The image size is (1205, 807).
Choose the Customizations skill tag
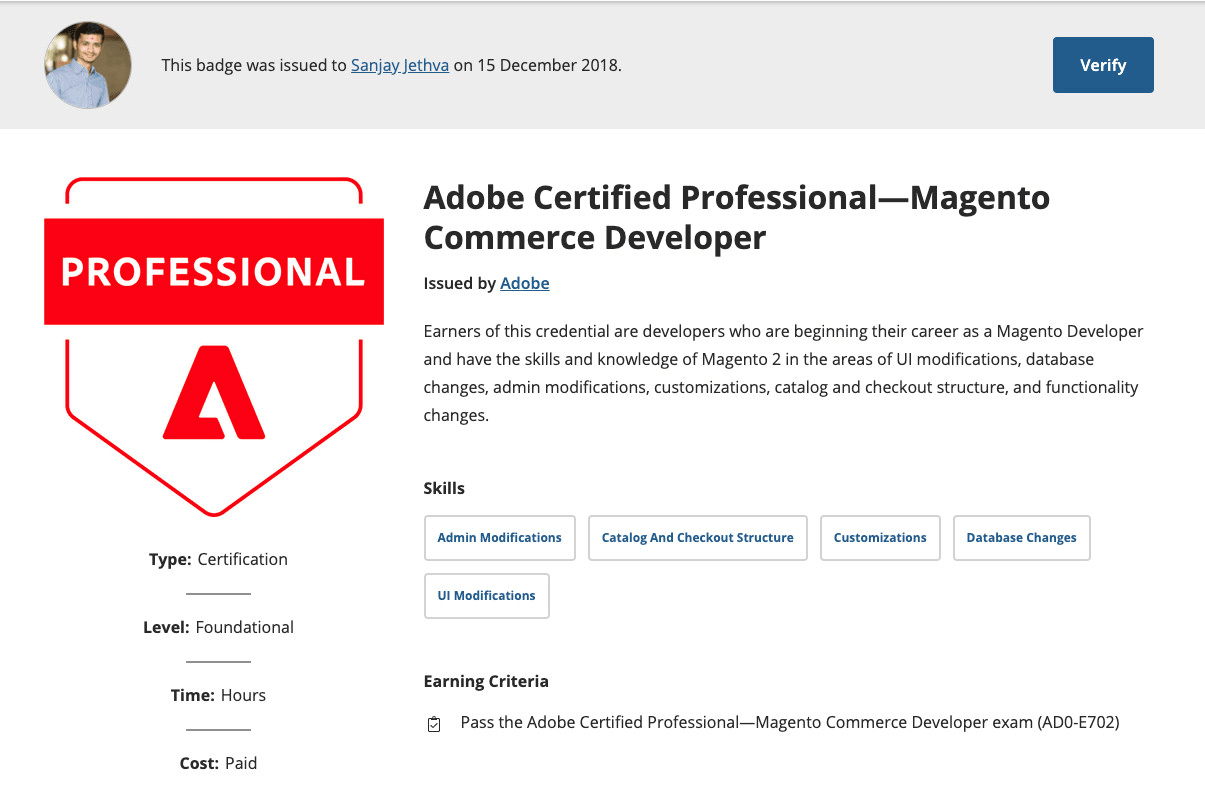879,538
